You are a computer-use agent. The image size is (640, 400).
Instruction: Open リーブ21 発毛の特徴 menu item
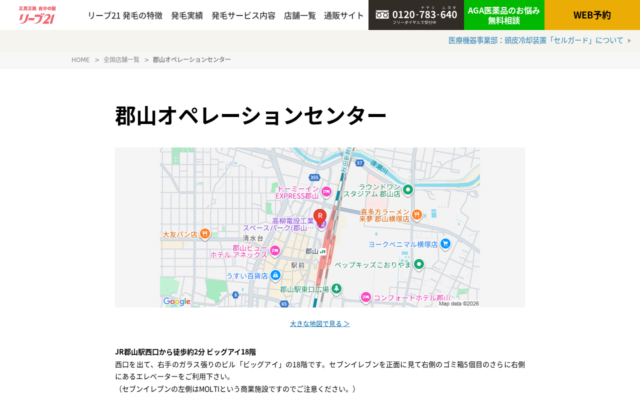[125, 15]
